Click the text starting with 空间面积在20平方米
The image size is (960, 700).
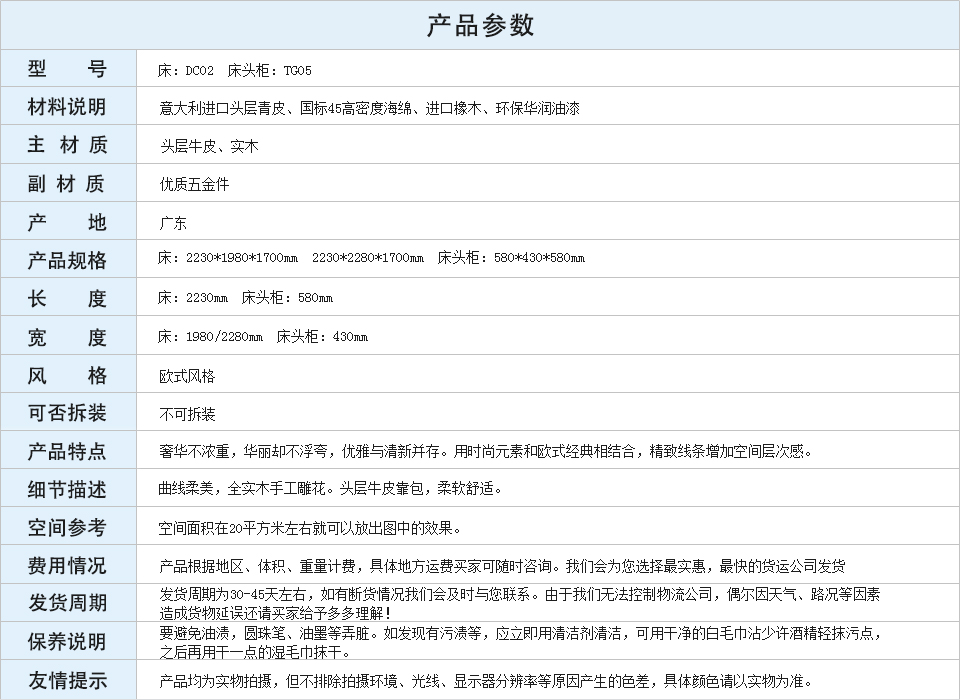[310, 528]
